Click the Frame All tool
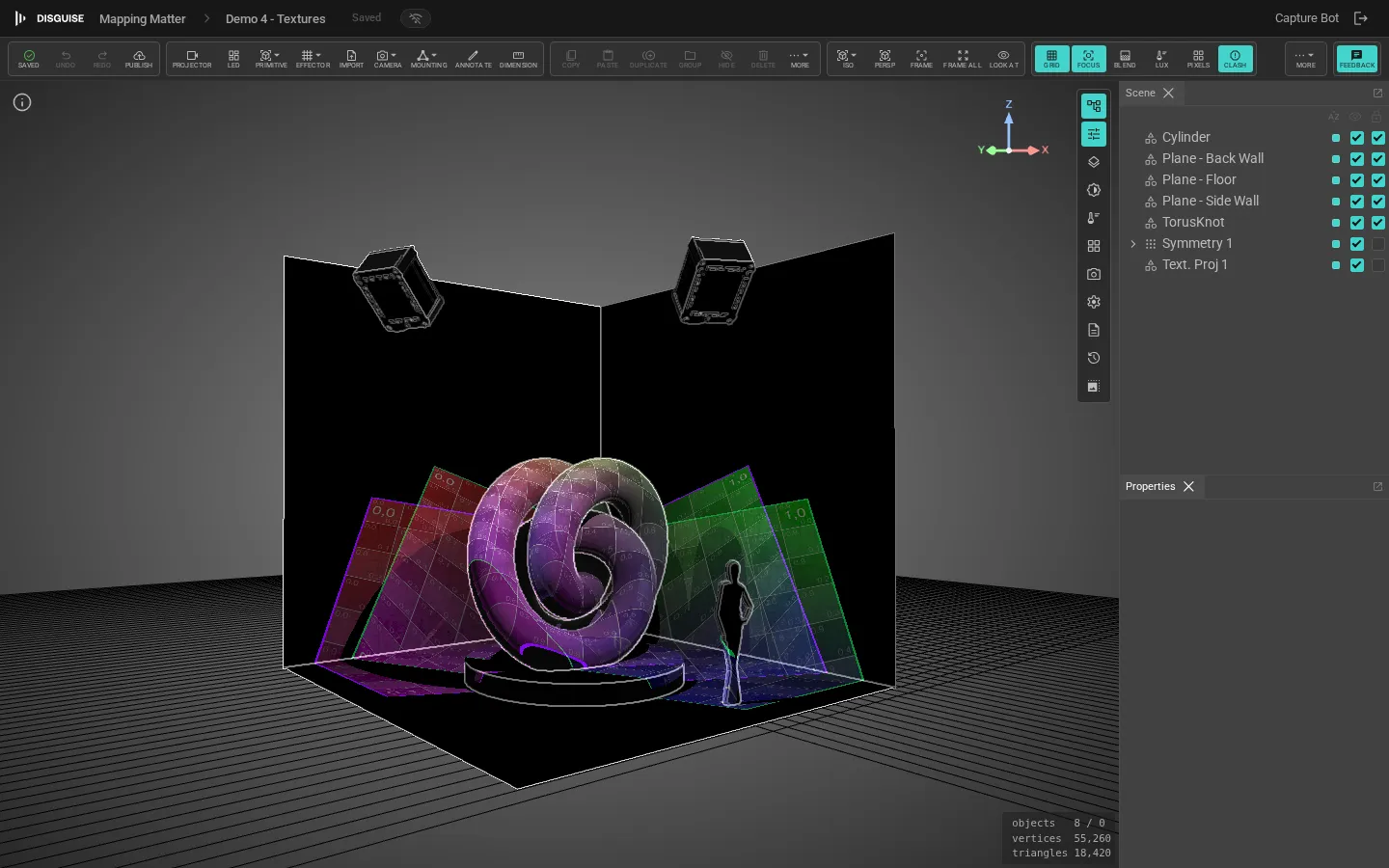This screenshot has height=868, width=1389. pos(962,59)
